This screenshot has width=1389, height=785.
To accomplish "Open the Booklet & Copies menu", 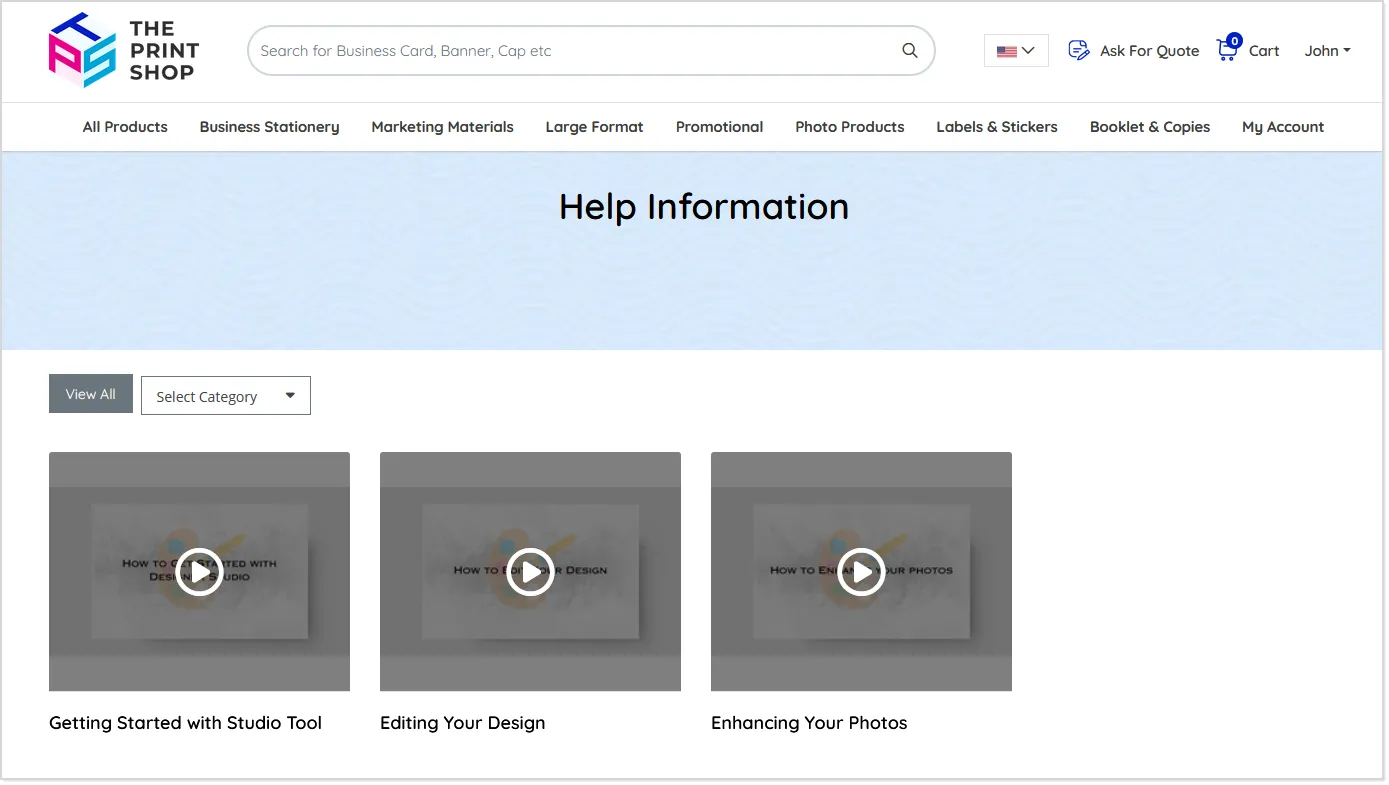I will [1150, 127].
